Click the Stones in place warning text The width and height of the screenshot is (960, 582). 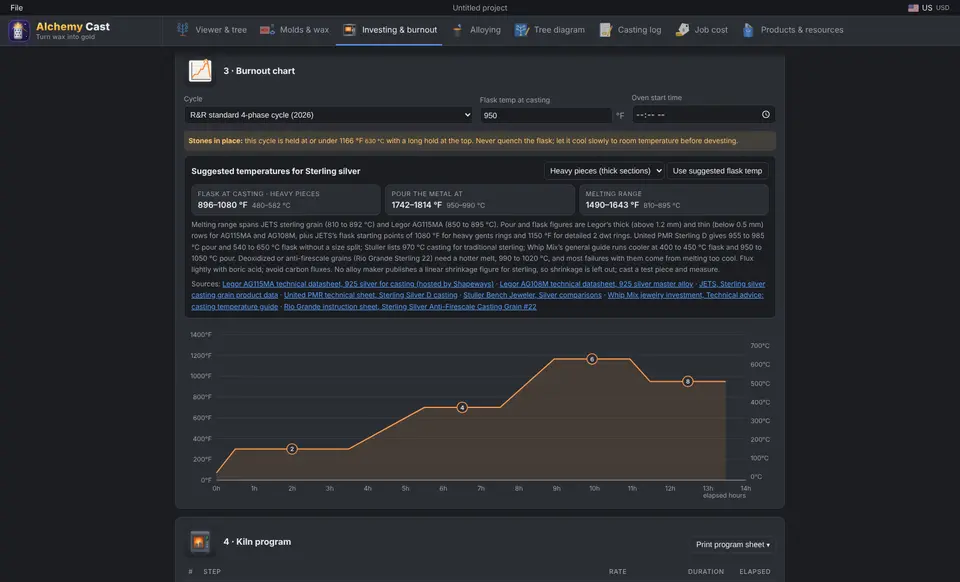point(463,141)
